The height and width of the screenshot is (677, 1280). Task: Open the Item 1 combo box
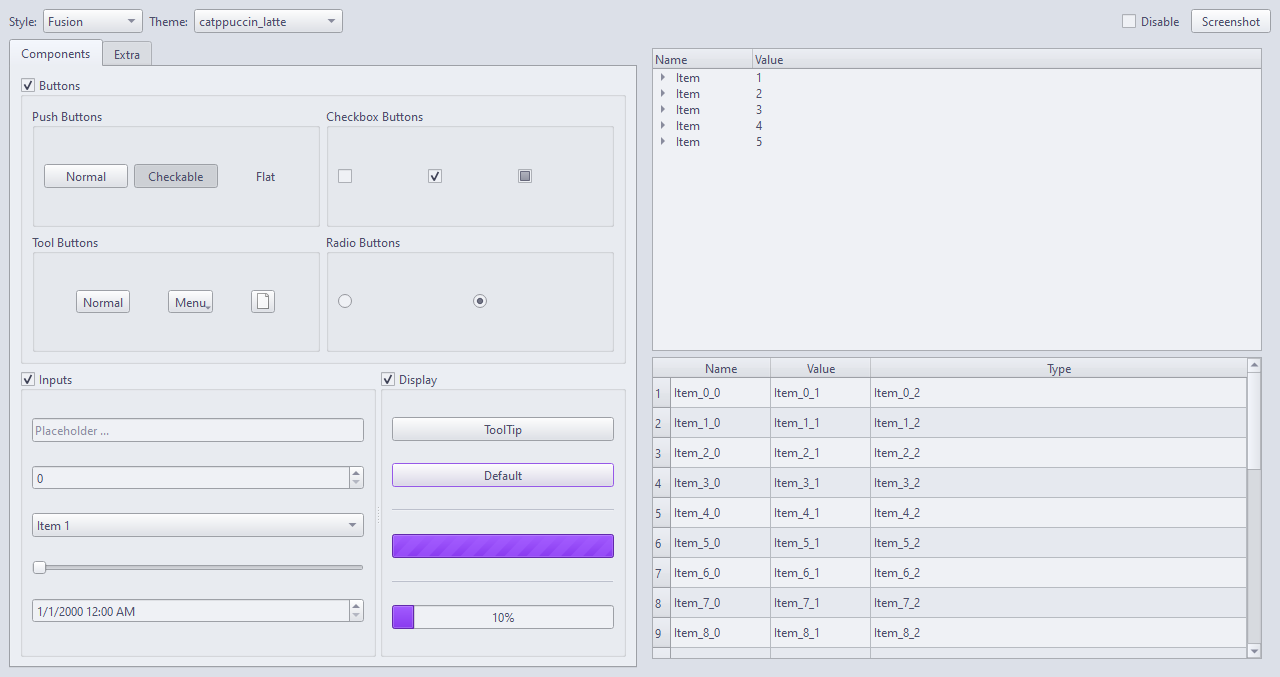click(x=198, y=526)
